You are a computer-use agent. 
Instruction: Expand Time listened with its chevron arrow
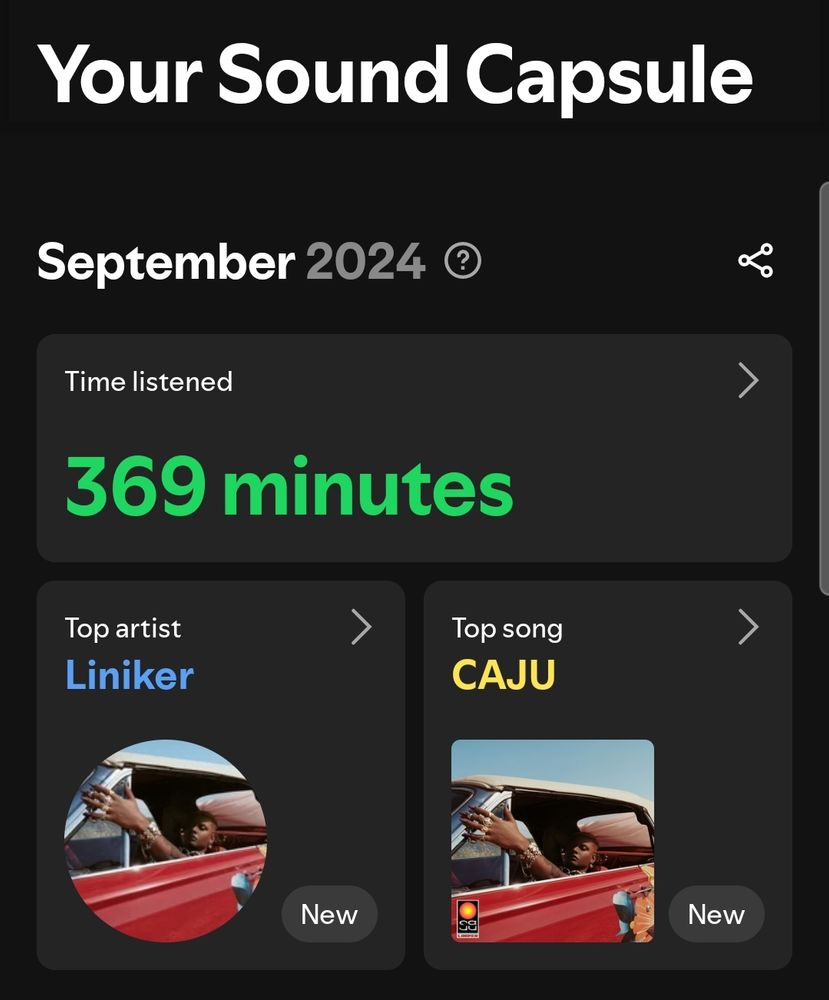point(748,381)
